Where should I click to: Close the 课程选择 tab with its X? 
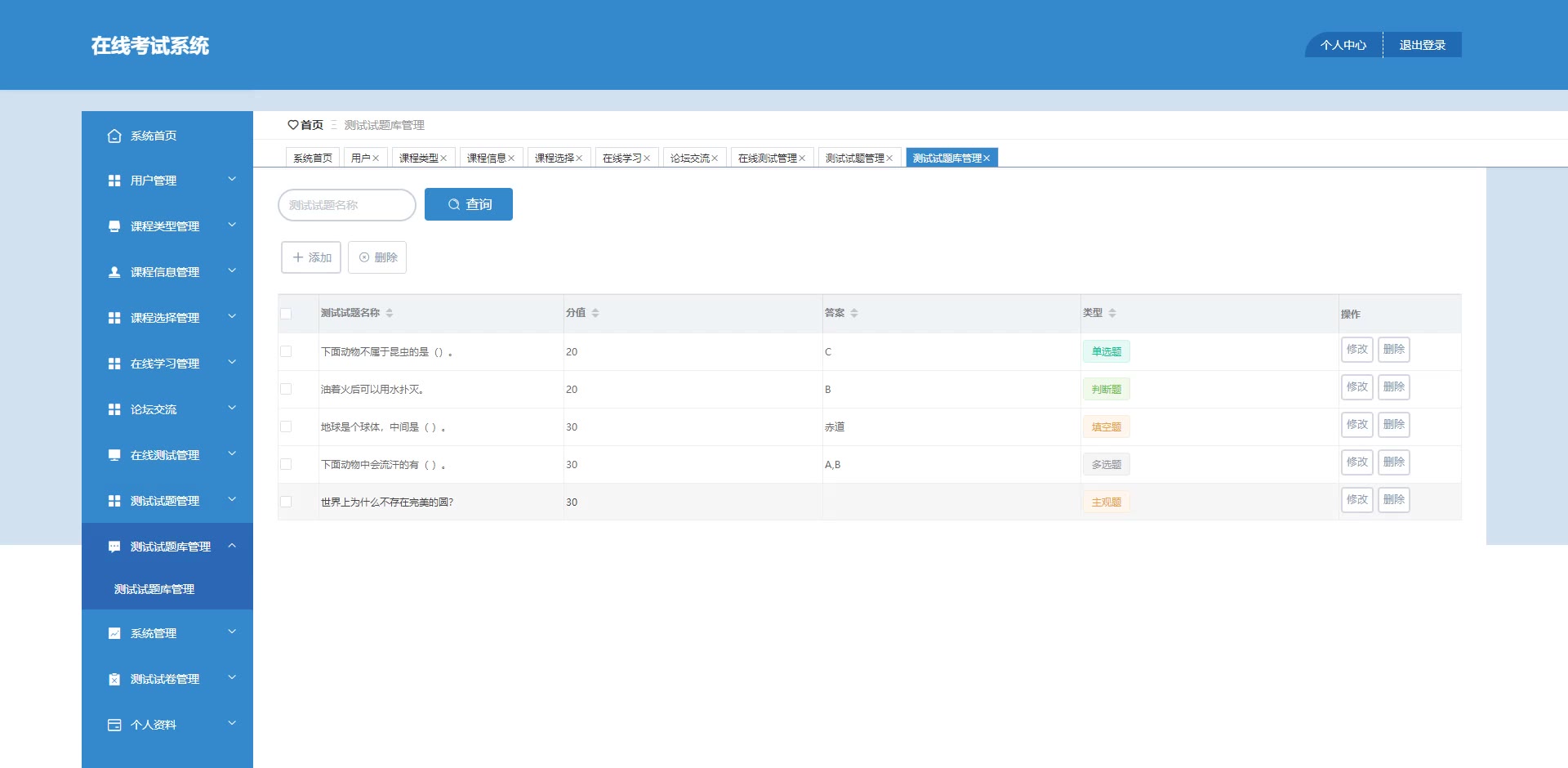pyautogui.click(x=579, y=159)
